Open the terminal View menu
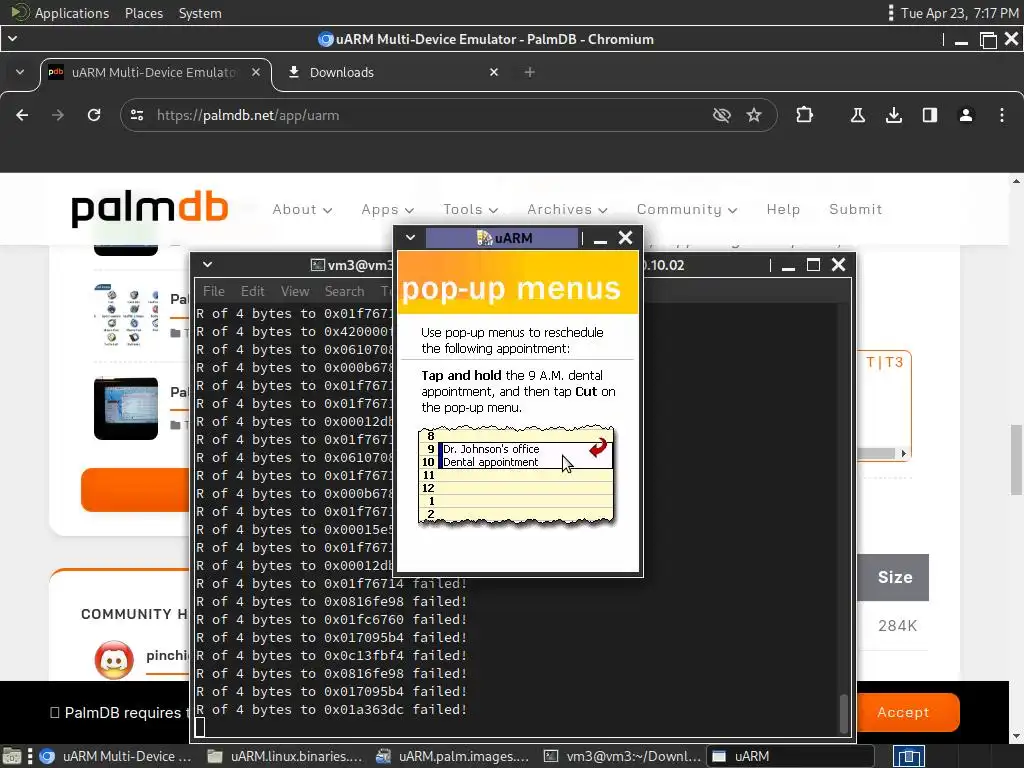This screenshot has height=768, width=1024. (x=295, y=291)
